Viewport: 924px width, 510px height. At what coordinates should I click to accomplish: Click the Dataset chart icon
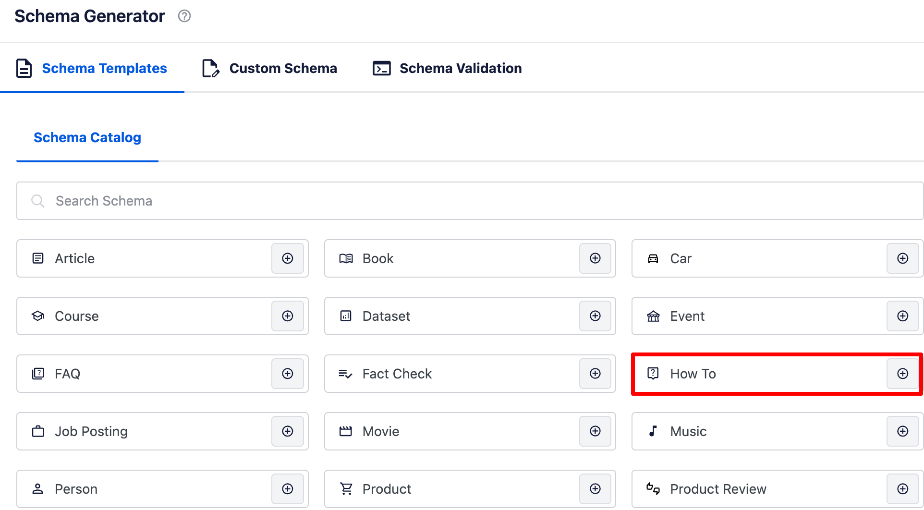point(346,316)
